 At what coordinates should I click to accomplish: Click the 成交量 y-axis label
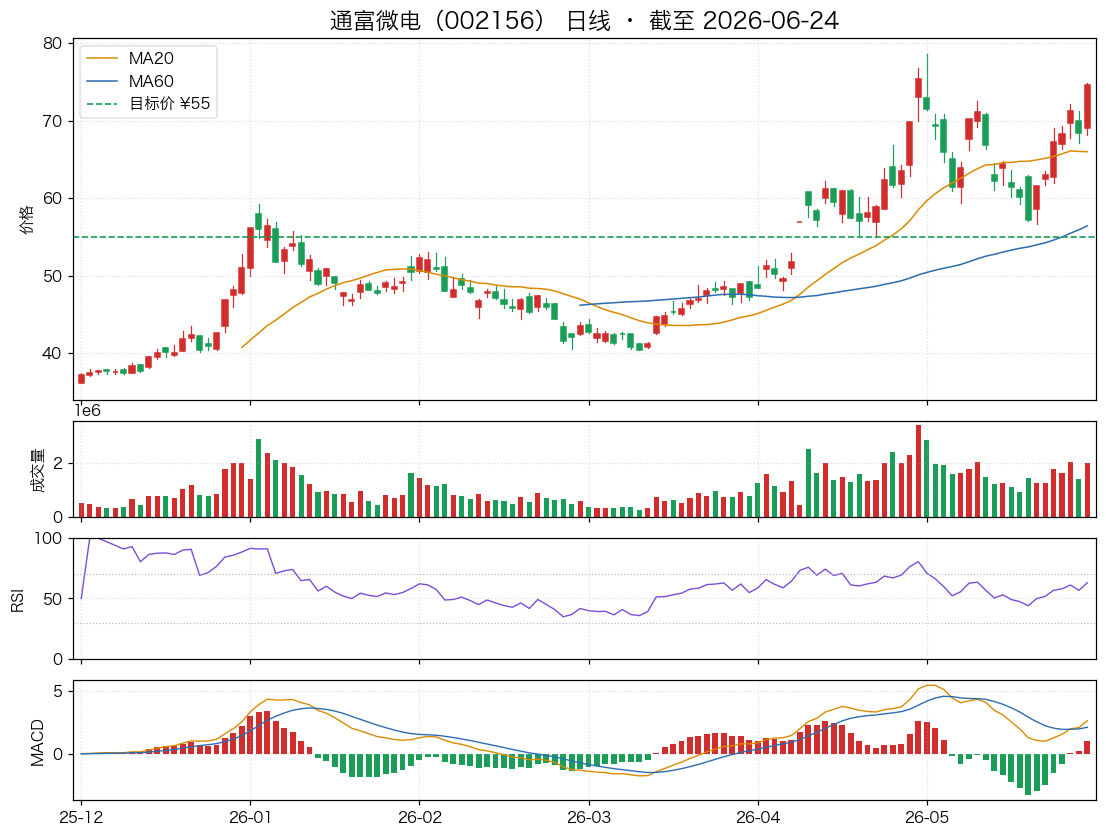coord(37,470)
